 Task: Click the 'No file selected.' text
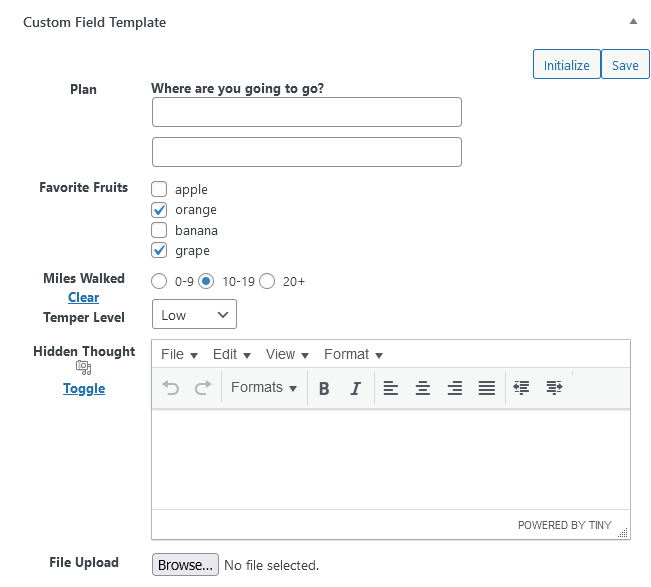(x=272, y=565)
